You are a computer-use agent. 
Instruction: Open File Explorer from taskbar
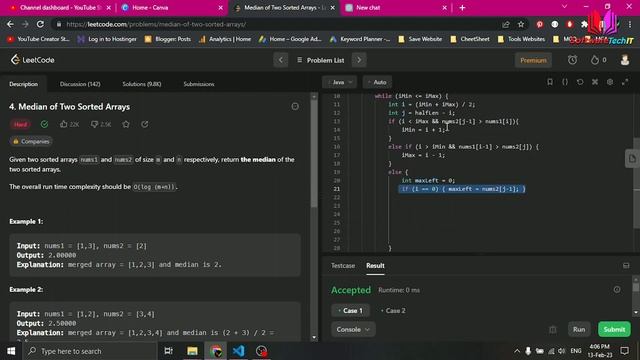(192, 351)
